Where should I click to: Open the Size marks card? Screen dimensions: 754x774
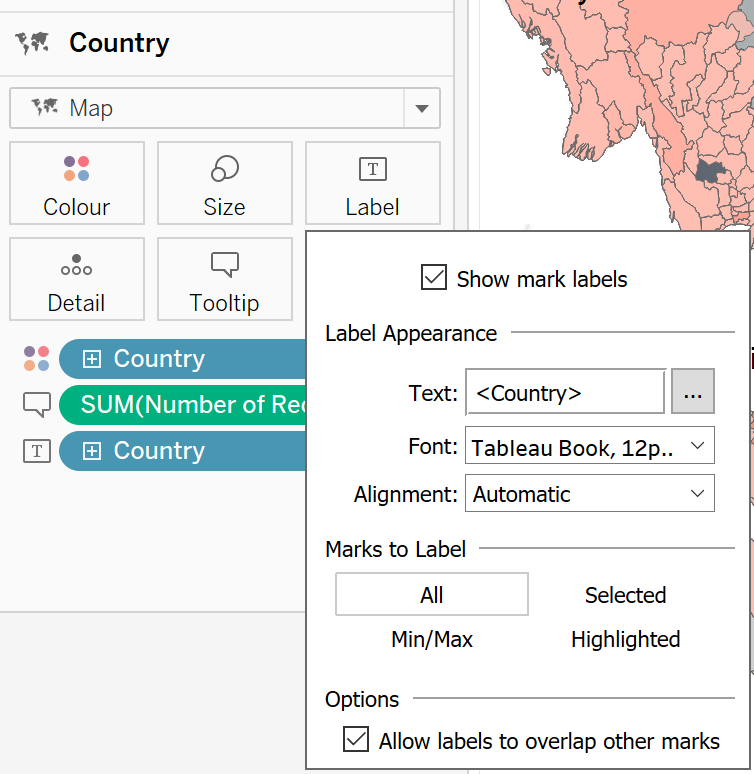pos(224,183)
